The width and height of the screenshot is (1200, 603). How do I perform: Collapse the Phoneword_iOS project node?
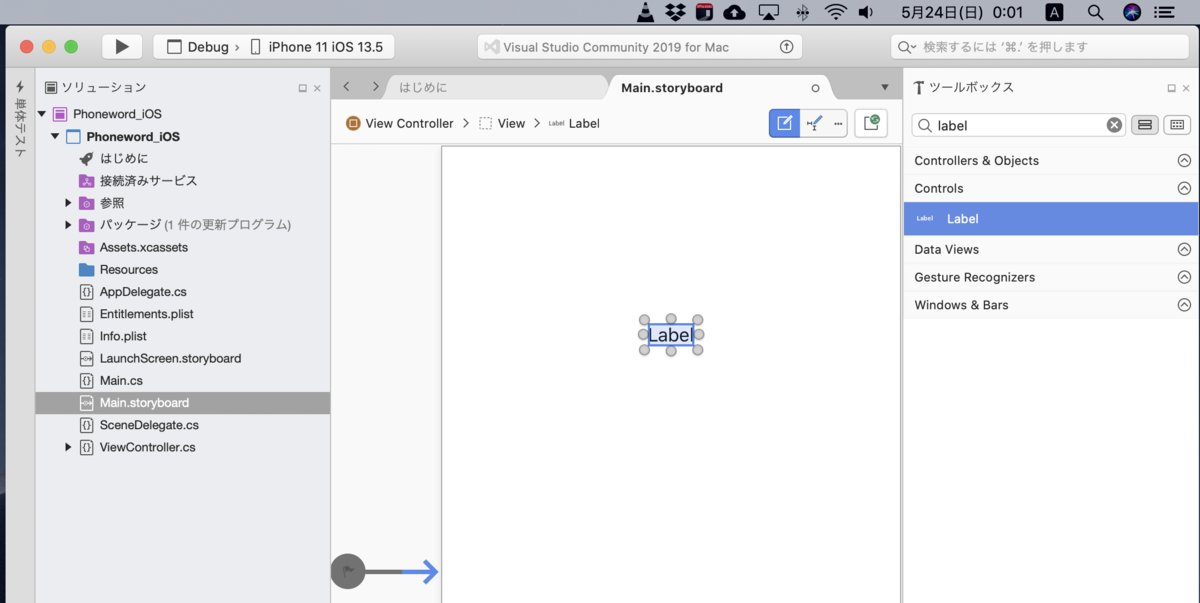55,136
